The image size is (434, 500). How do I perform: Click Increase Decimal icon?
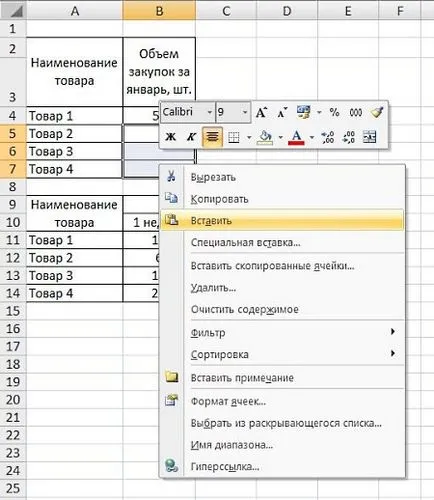pos(328,137)
